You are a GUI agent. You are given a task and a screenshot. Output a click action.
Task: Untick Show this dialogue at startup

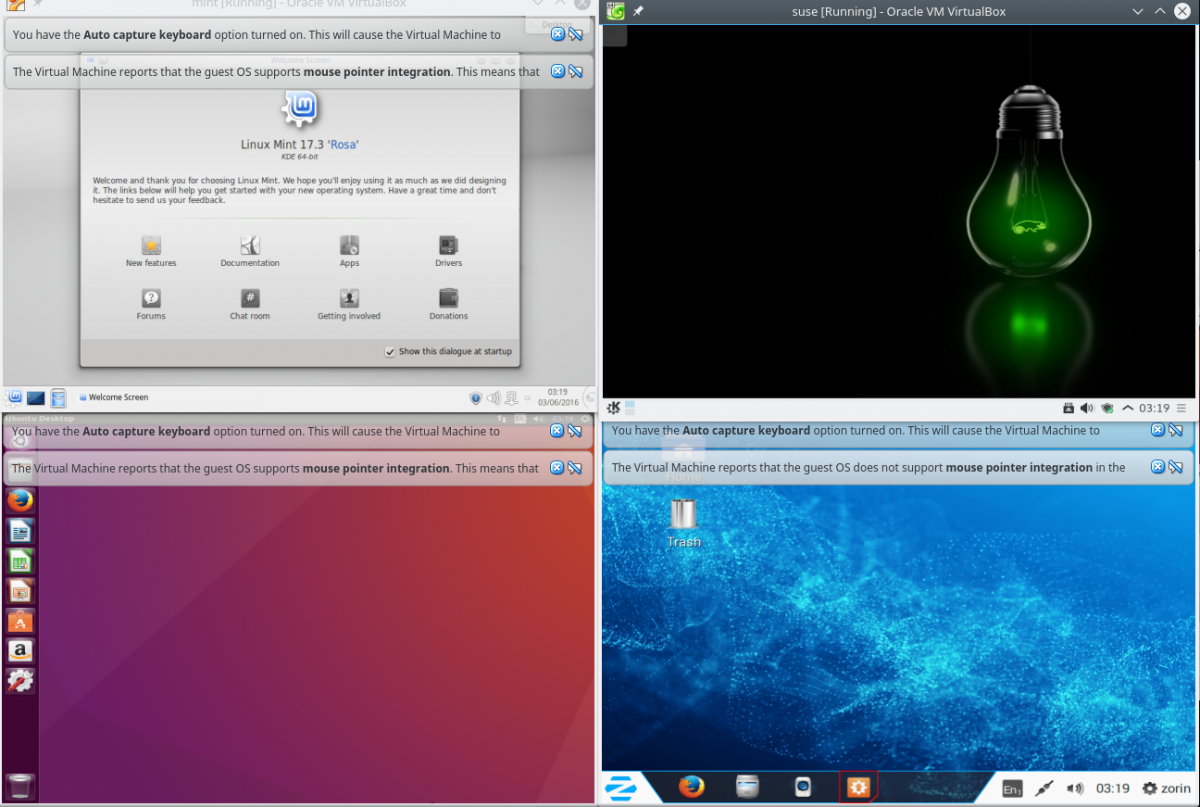pyautogui.click(x=390, y=352)
